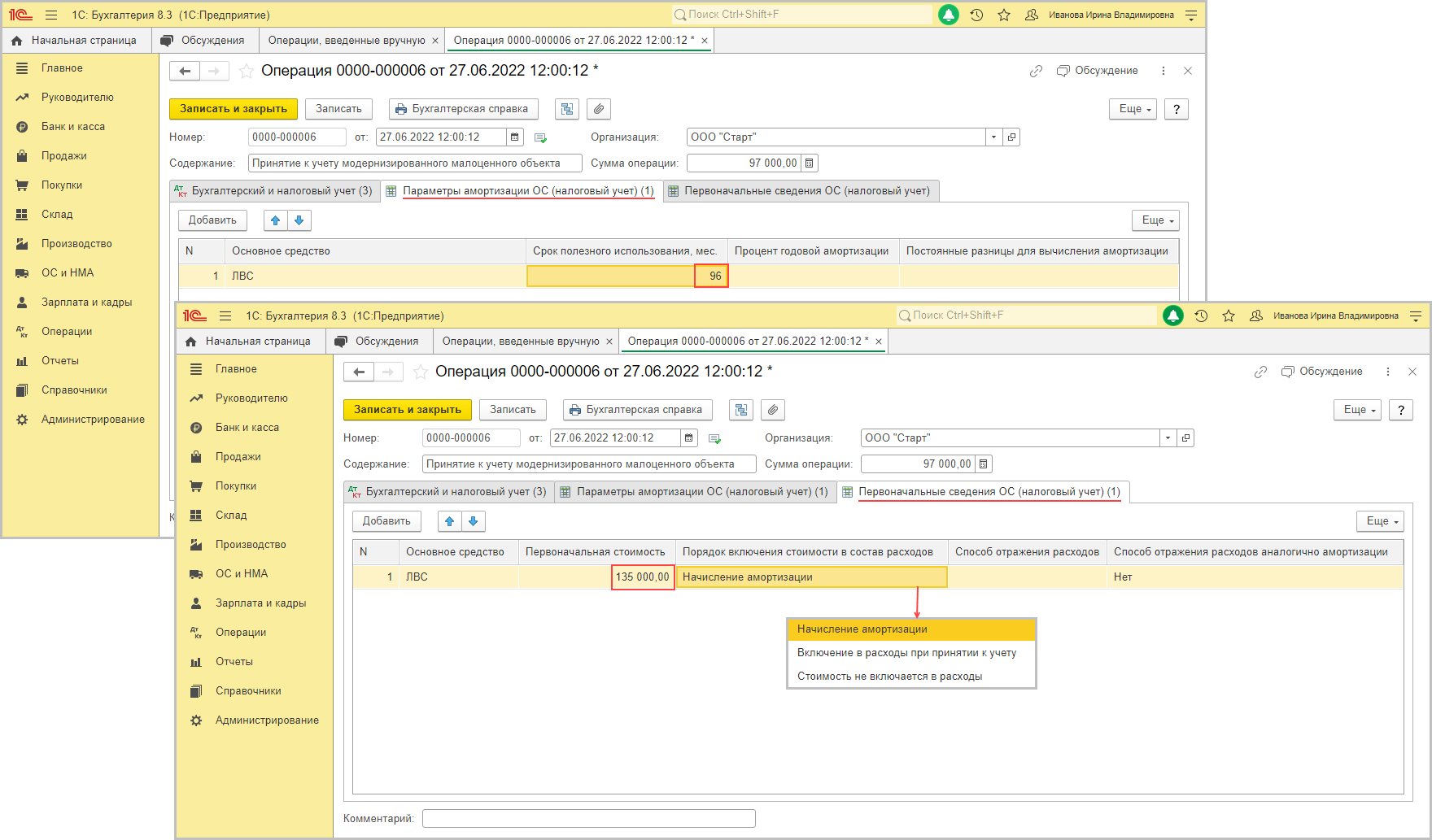Open the toolbar Еще menu in the front window
The image size is (1432, 840).
(x=1357, y=410)
